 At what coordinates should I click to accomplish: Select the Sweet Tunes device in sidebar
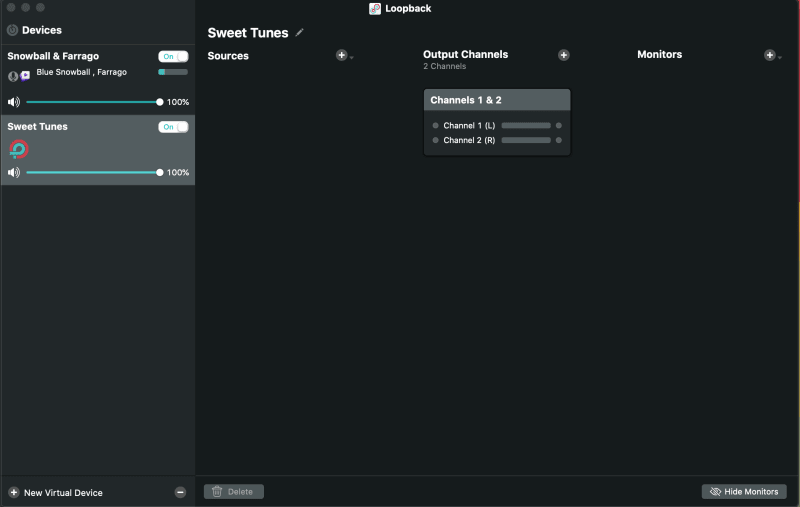point(98,150)
